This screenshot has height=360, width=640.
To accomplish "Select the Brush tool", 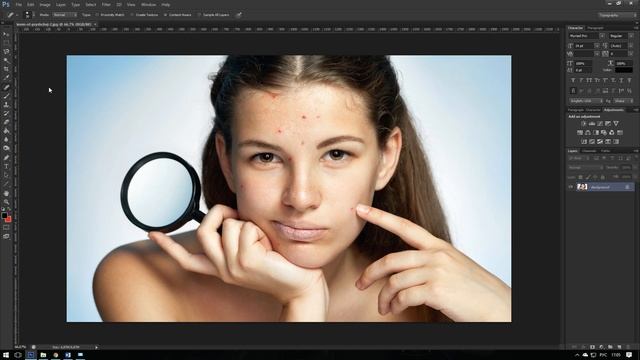I will click(6, 96).
